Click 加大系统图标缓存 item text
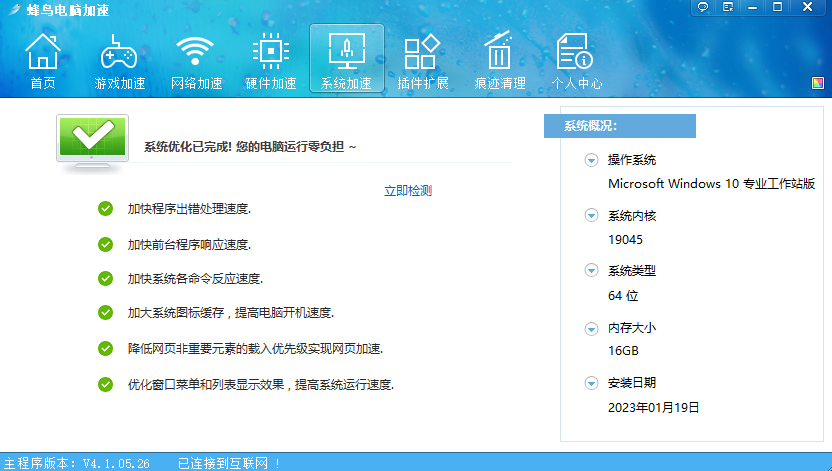The height and width of the screenshot is (471, 832). point(230,312)
